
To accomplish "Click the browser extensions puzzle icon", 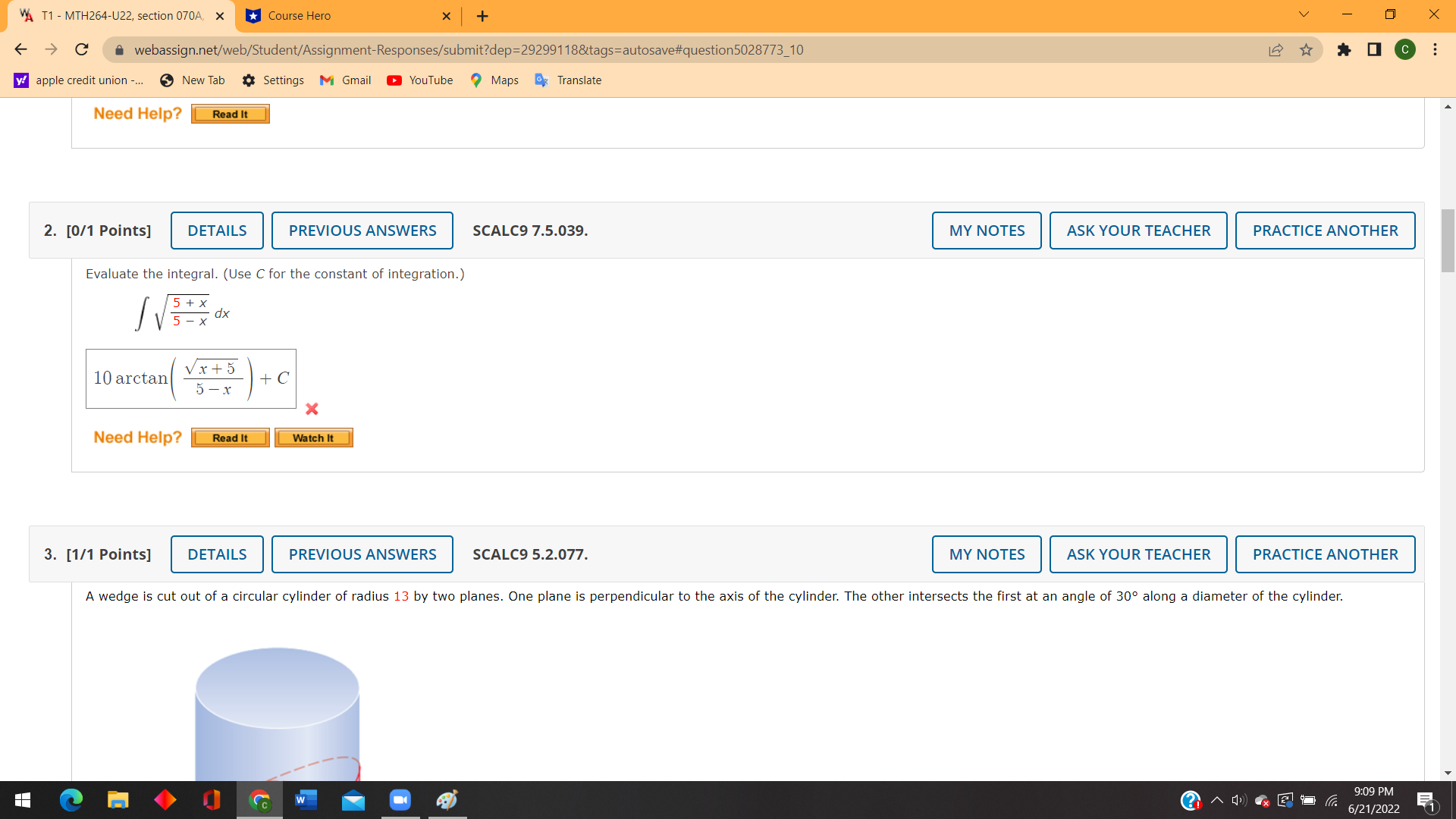I will (x=1345, y=49).
